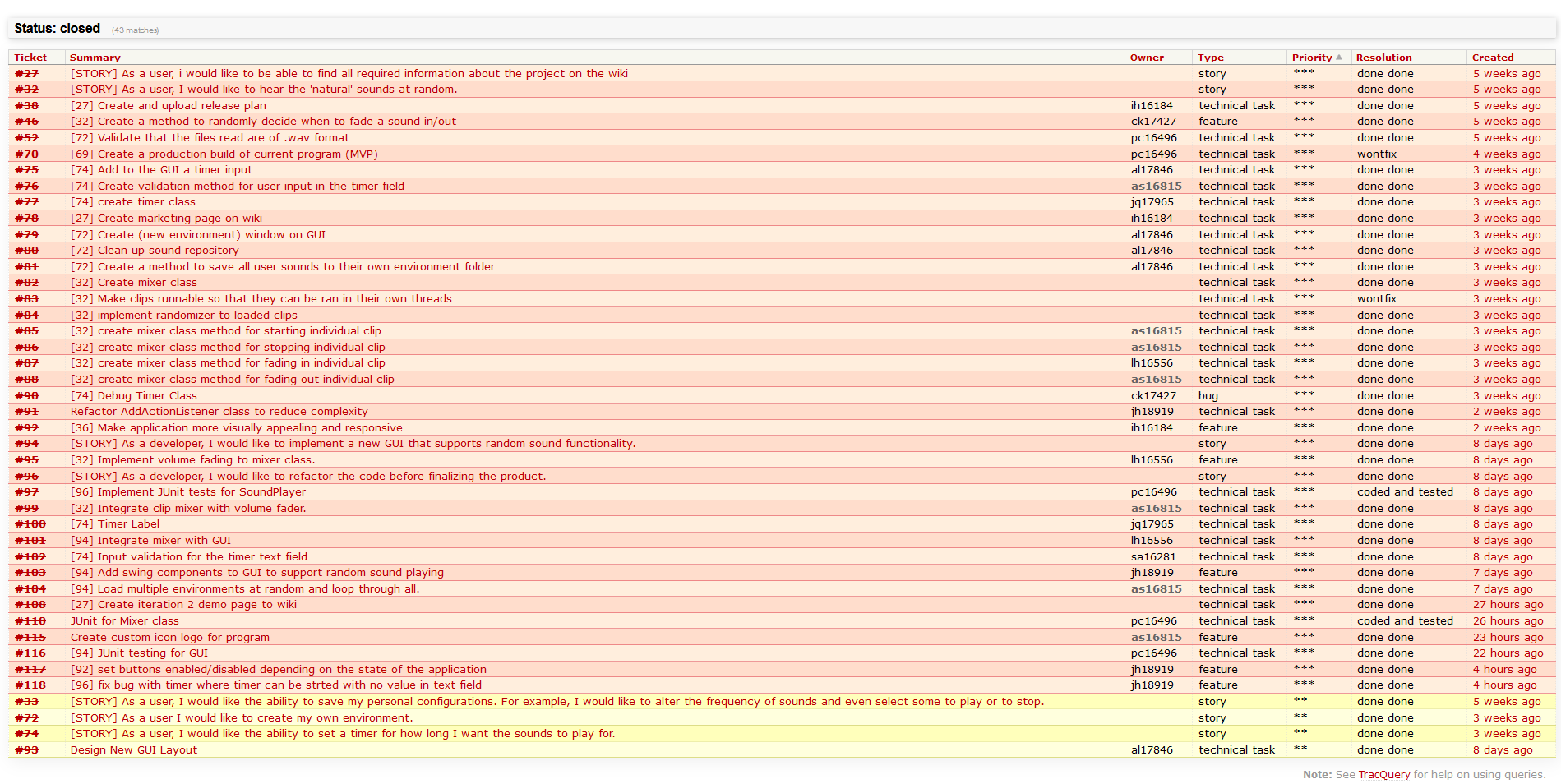Open summary 'Add to the GUI a timer input'

[161, 170]
